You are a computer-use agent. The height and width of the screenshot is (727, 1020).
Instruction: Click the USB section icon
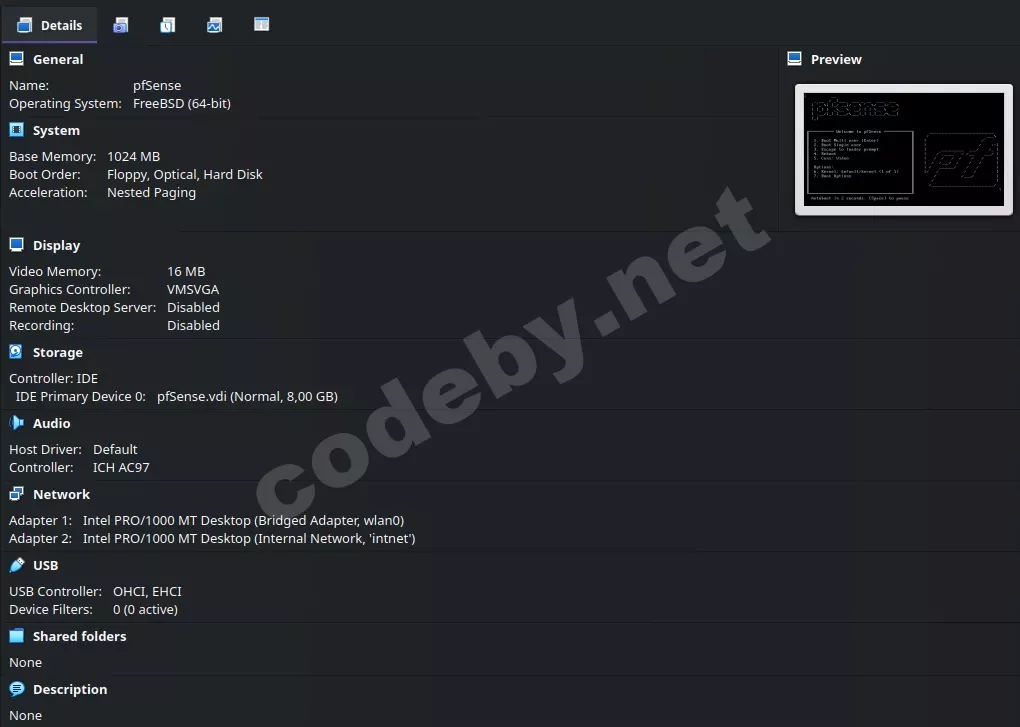point(15,564)
